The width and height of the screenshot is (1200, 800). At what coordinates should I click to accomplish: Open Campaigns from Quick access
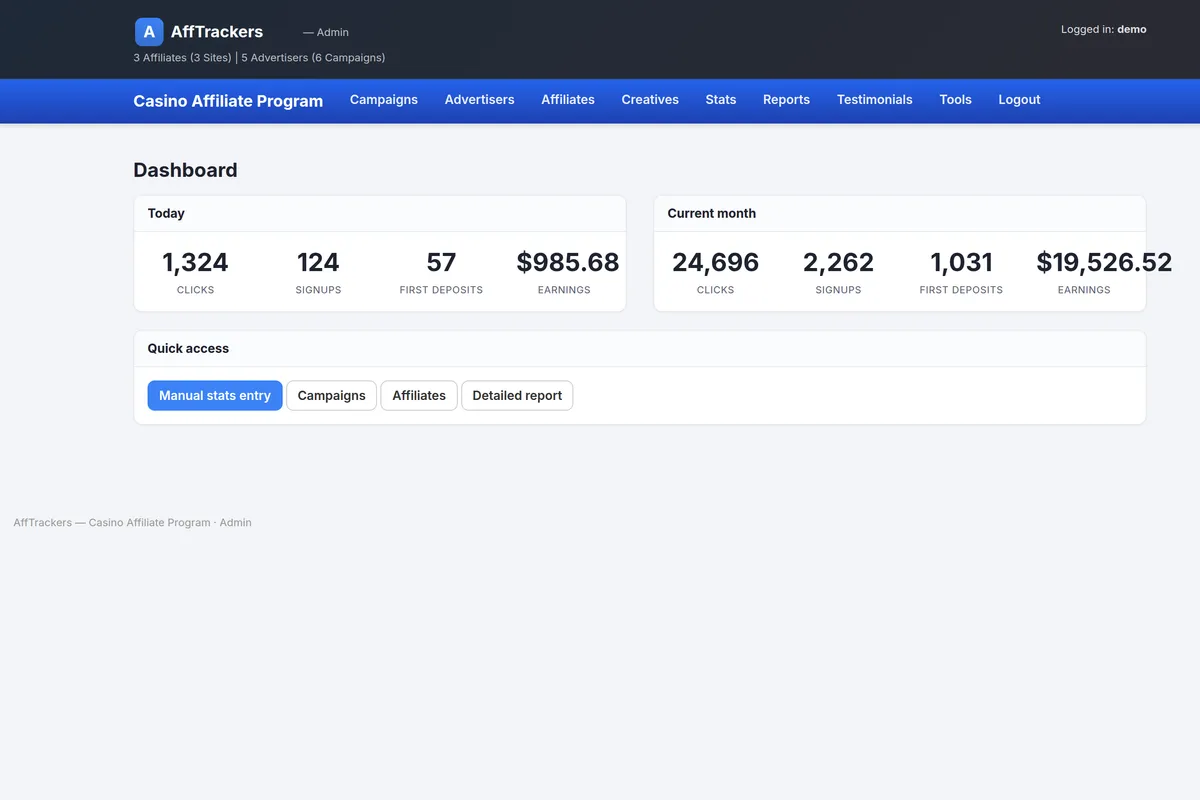click(x=332, y=396)
